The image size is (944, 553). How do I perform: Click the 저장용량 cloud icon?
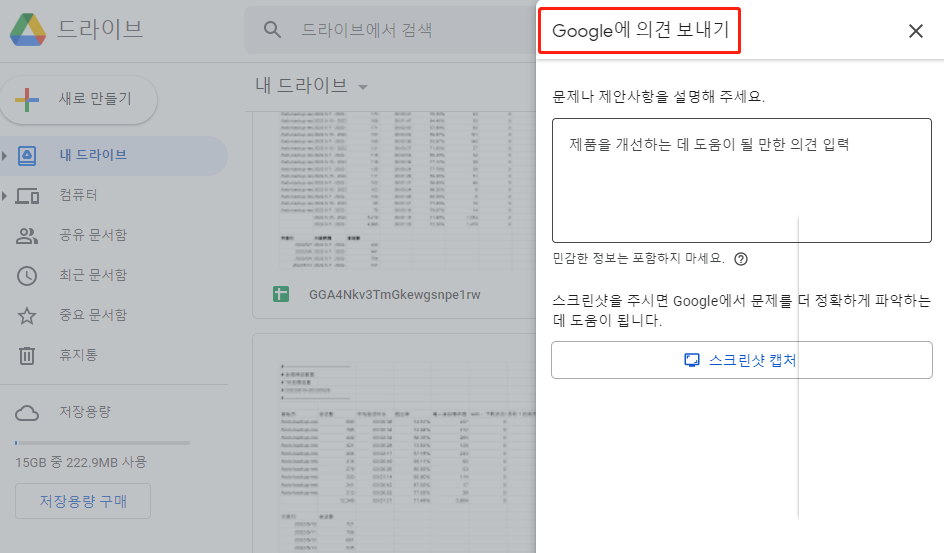tap(27, 413)
